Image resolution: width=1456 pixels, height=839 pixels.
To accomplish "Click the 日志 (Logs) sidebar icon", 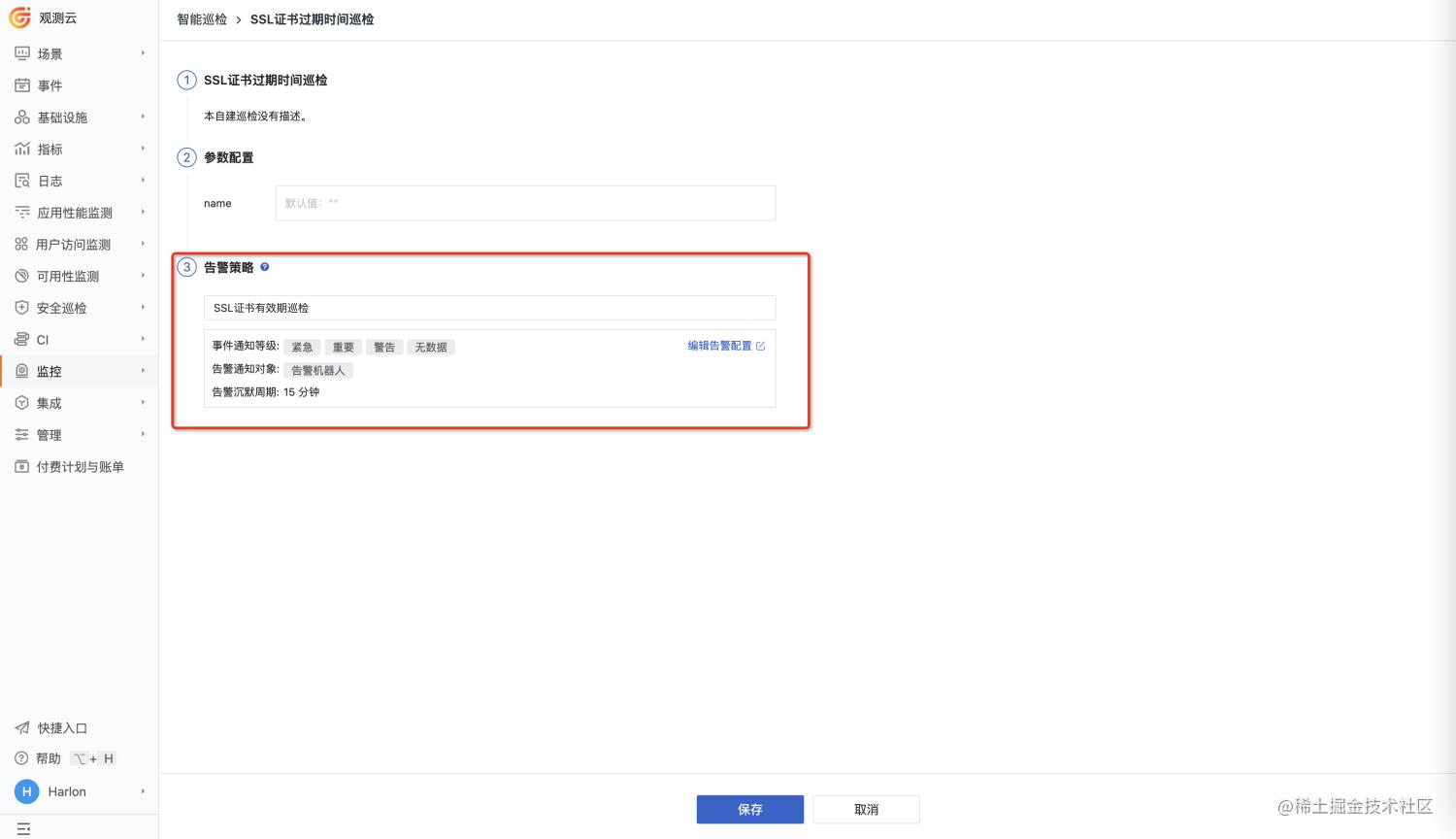I will pos(22,181).
